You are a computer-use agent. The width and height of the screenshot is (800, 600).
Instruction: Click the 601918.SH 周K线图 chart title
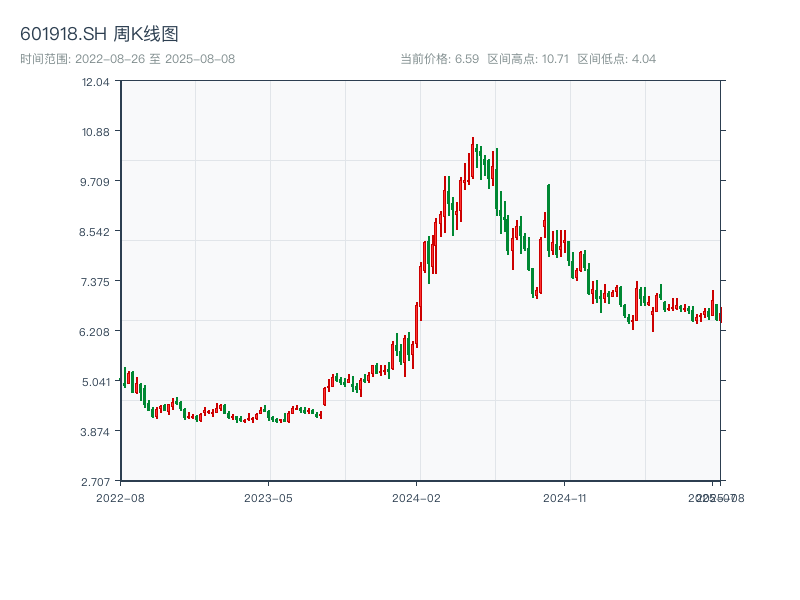click(x=99, y=35)
